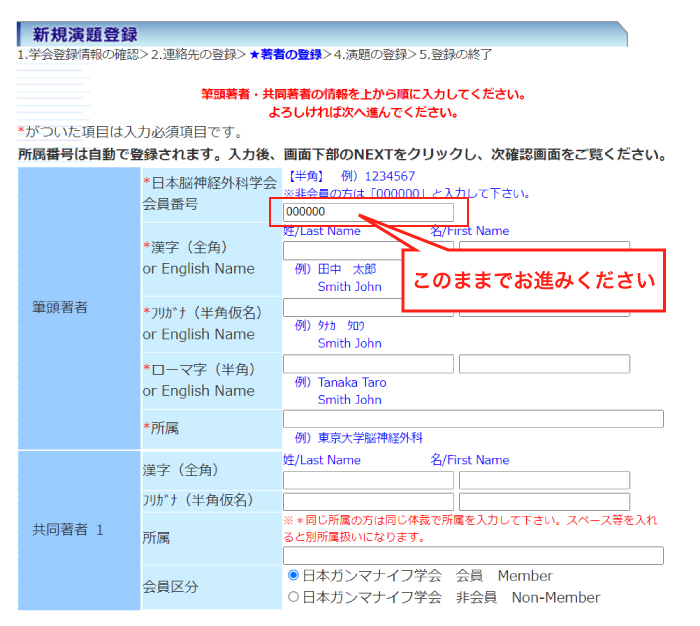Viewport: 700px width, 626px height.
Task: Click breadcrumb step 5.登録の終了
Action: (455, 55)
